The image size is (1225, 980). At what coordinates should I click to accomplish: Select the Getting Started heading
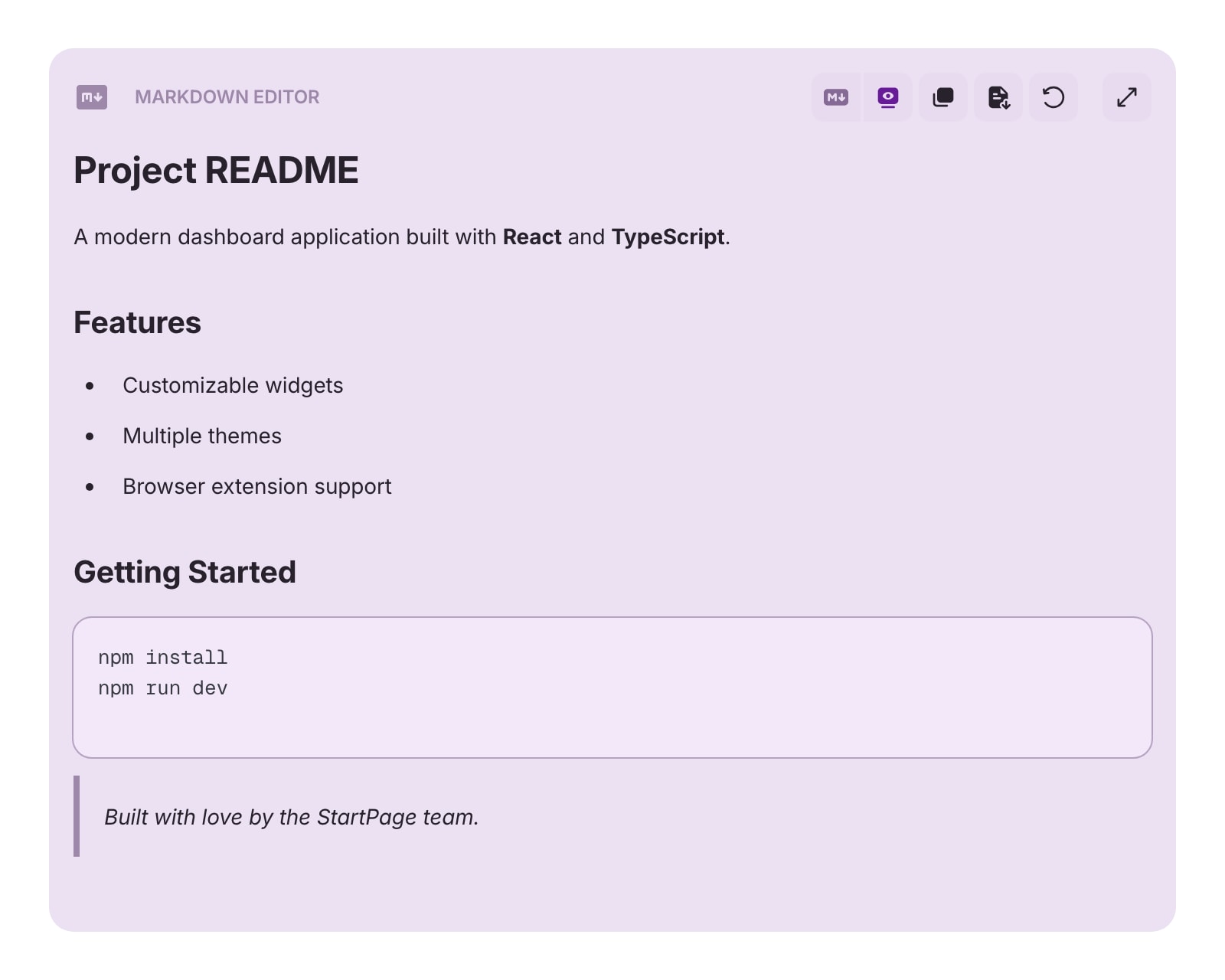(x=185, y=572)
